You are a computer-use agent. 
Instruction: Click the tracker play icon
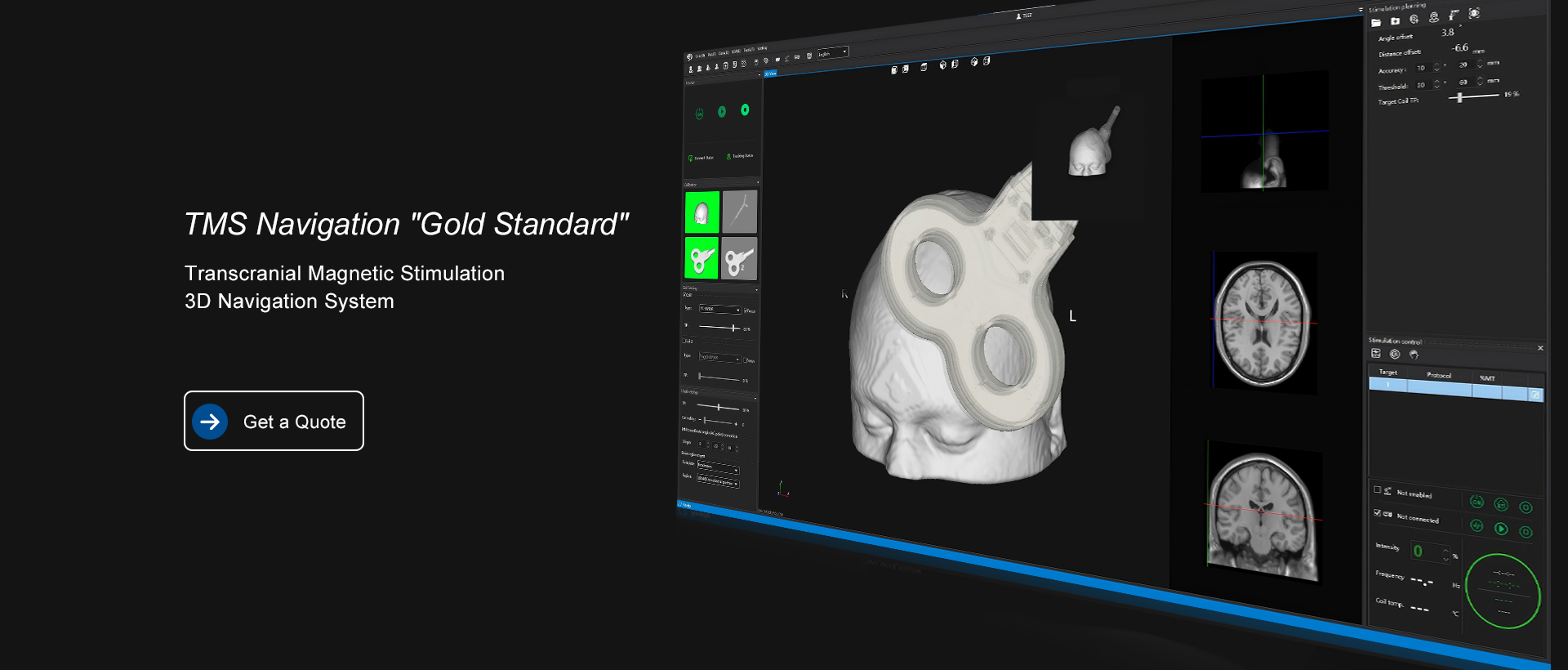pyautogui.click(x=722, y=112)
